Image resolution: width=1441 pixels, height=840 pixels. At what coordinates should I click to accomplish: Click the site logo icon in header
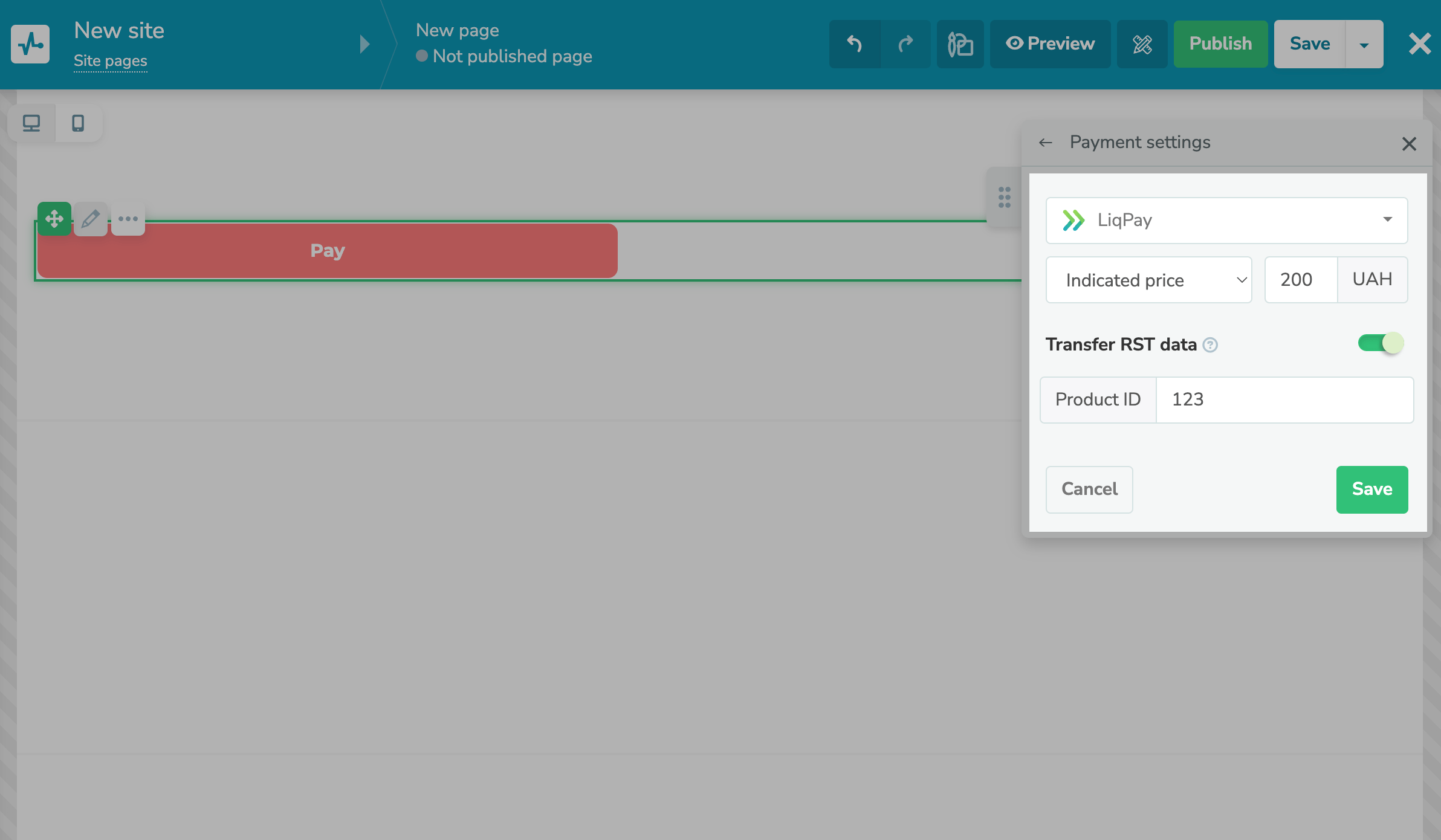(30, 44)
